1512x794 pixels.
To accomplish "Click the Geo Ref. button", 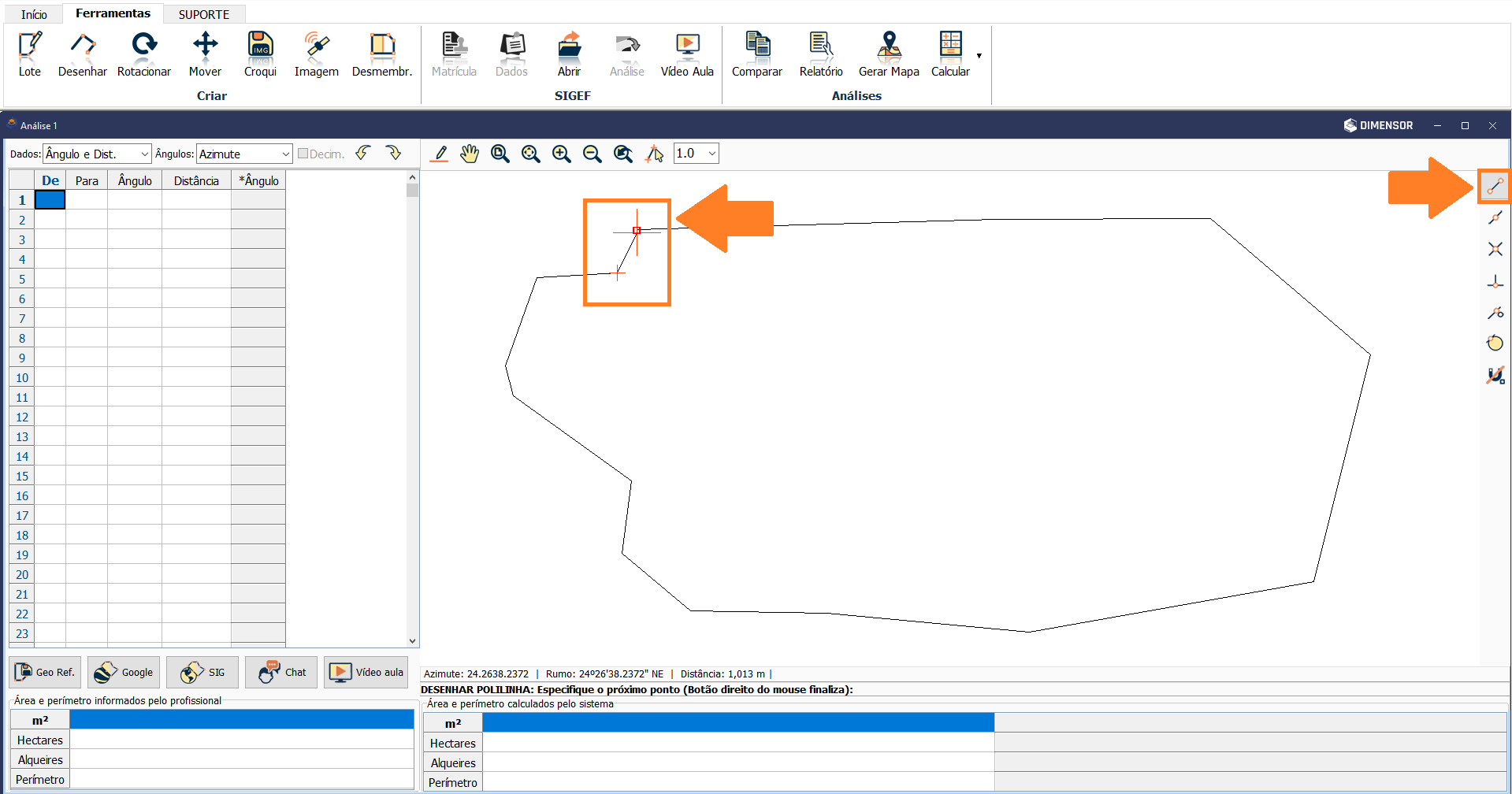I will (46, 672).
